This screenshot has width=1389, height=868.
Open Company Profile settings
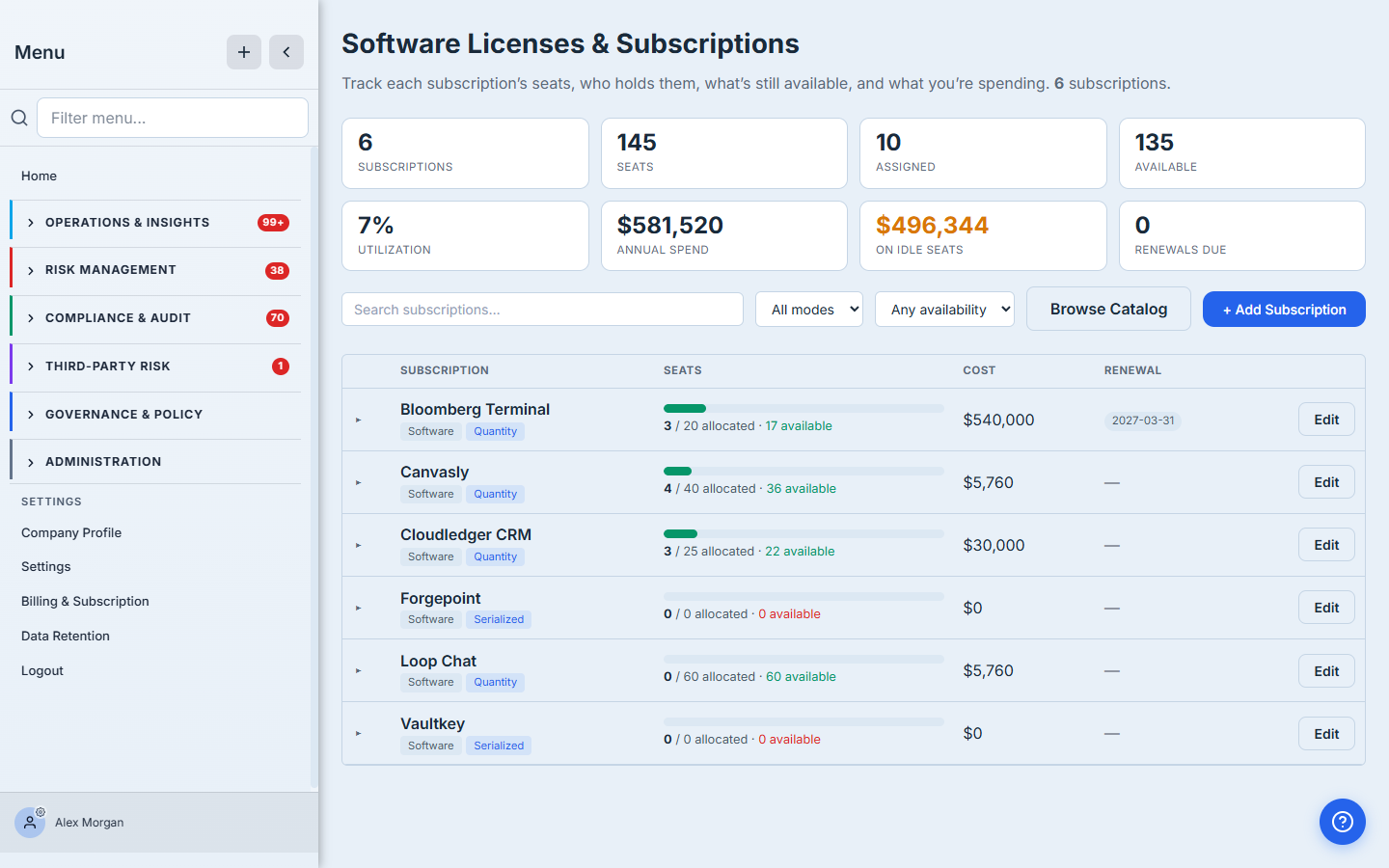point(71,532)
